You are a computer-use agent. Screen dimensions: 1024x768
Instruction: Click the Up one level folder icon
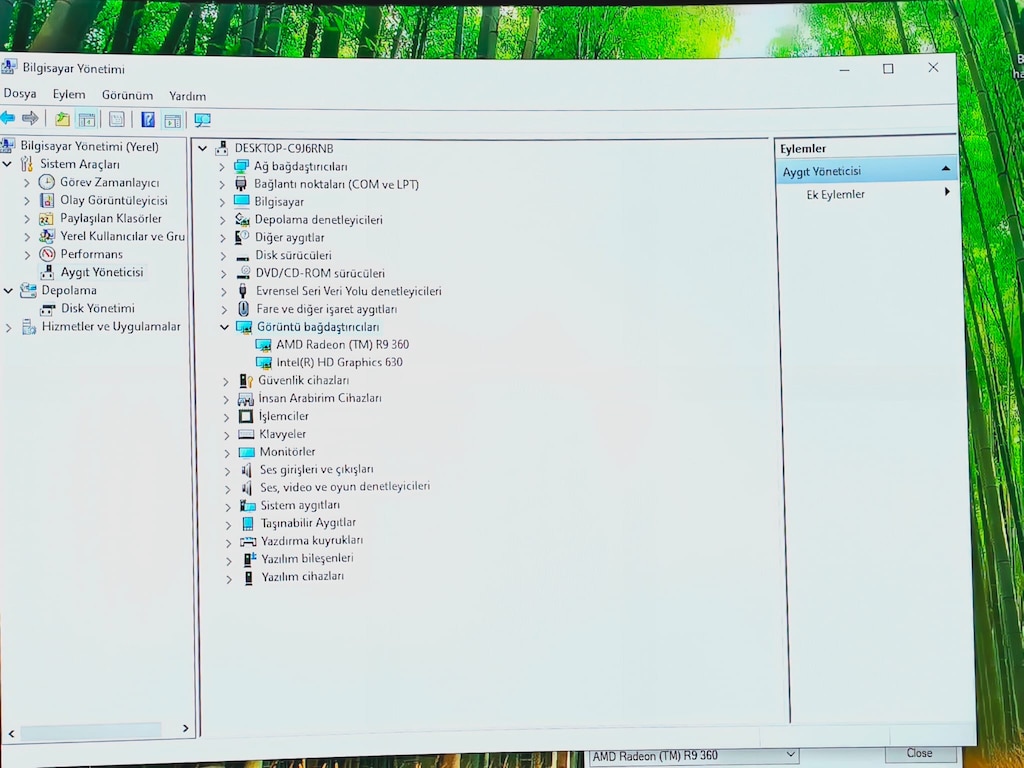63,119
